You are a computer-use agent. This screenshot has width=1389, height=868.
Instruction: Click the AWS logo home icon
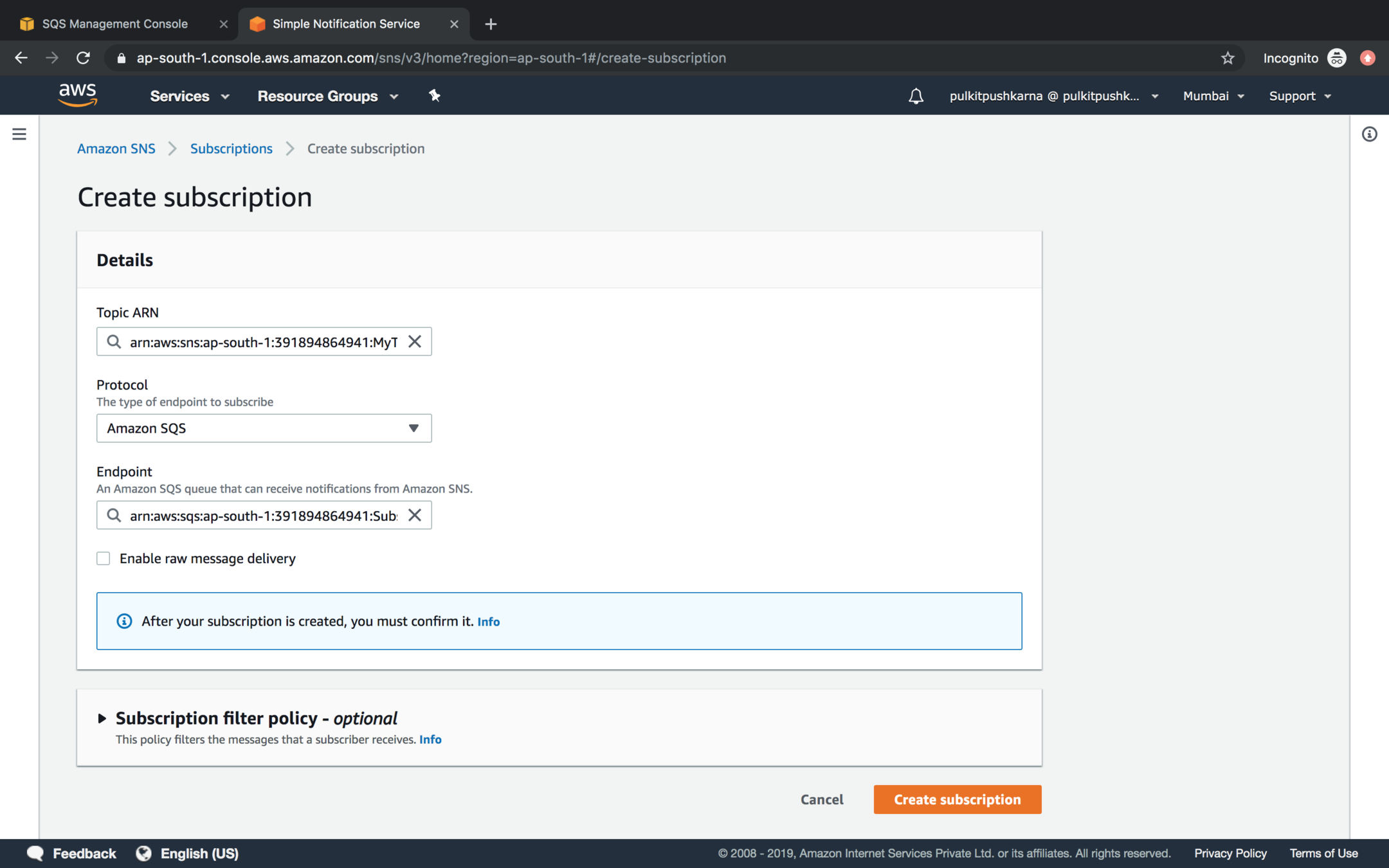(78, 95)
